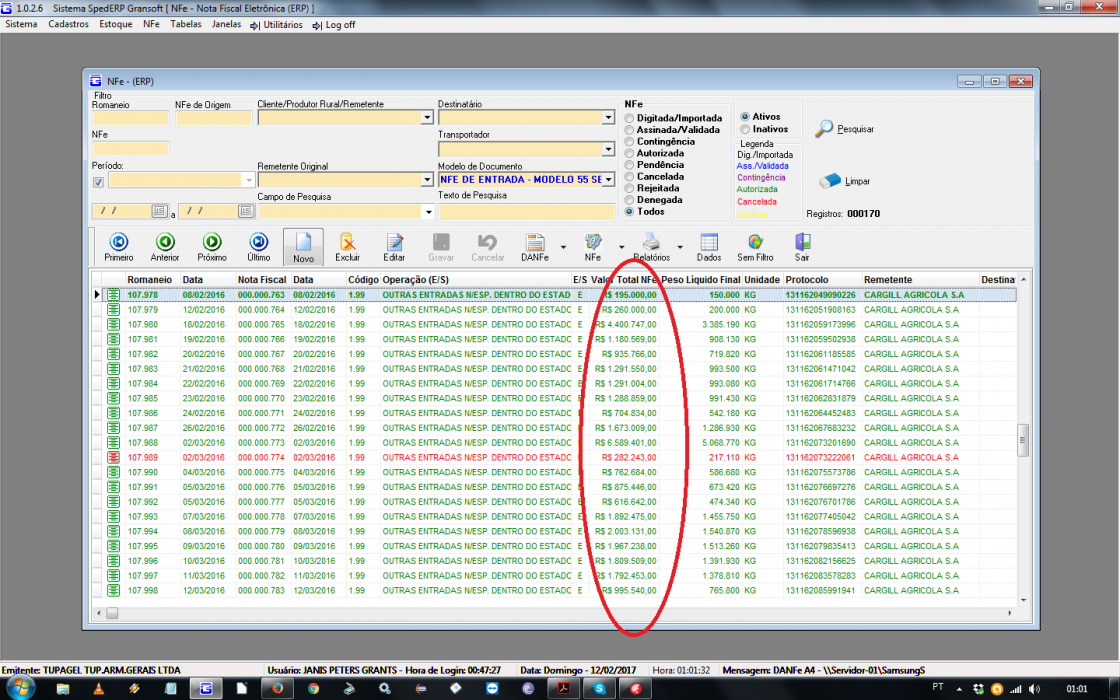Click the NFe toolbar icon

click(593, 241)
